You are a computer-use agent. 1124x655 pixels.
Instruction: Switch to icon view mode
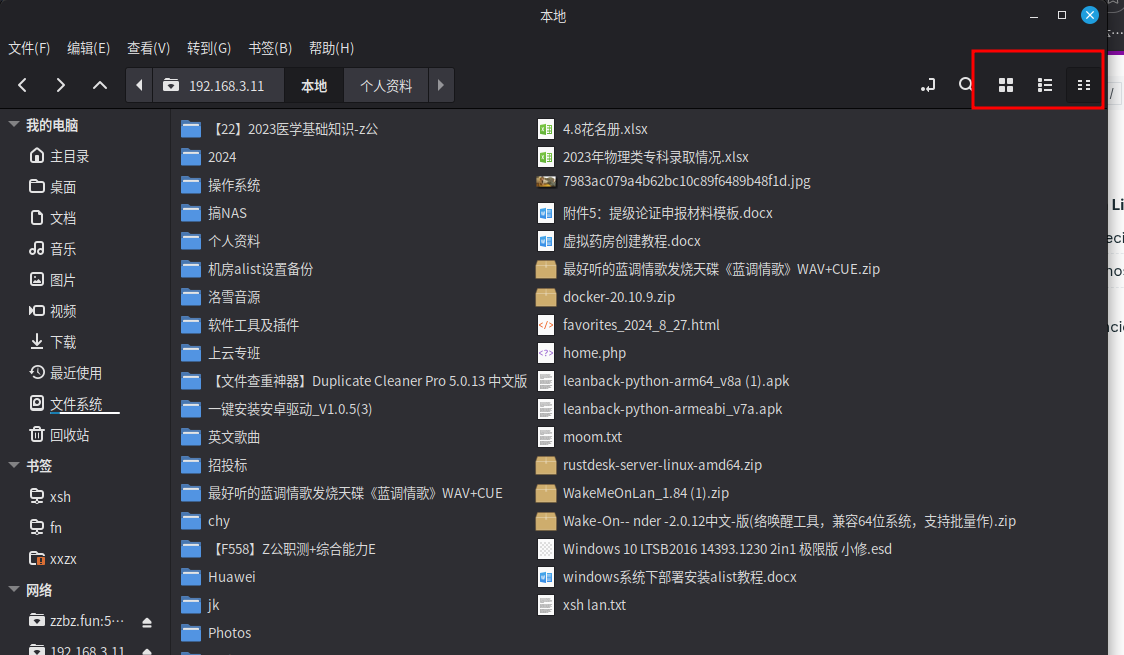(x=1004, y=85)
